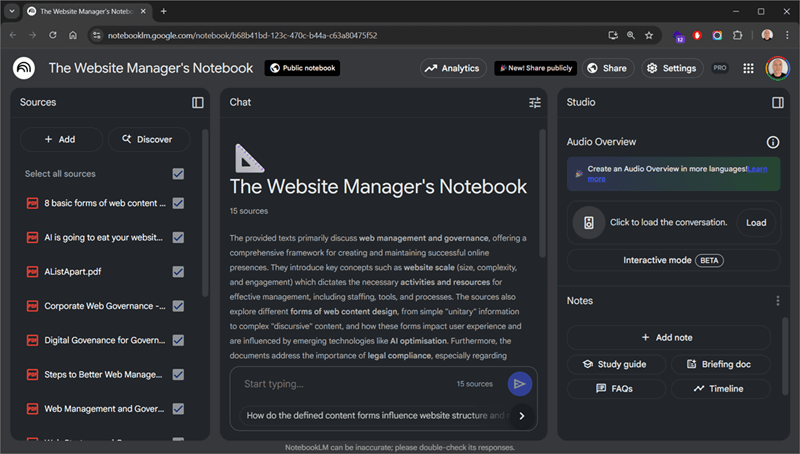Viewport: 800px width, 454px height.
Task: Add a new source
Action: [x=61, y=139]
